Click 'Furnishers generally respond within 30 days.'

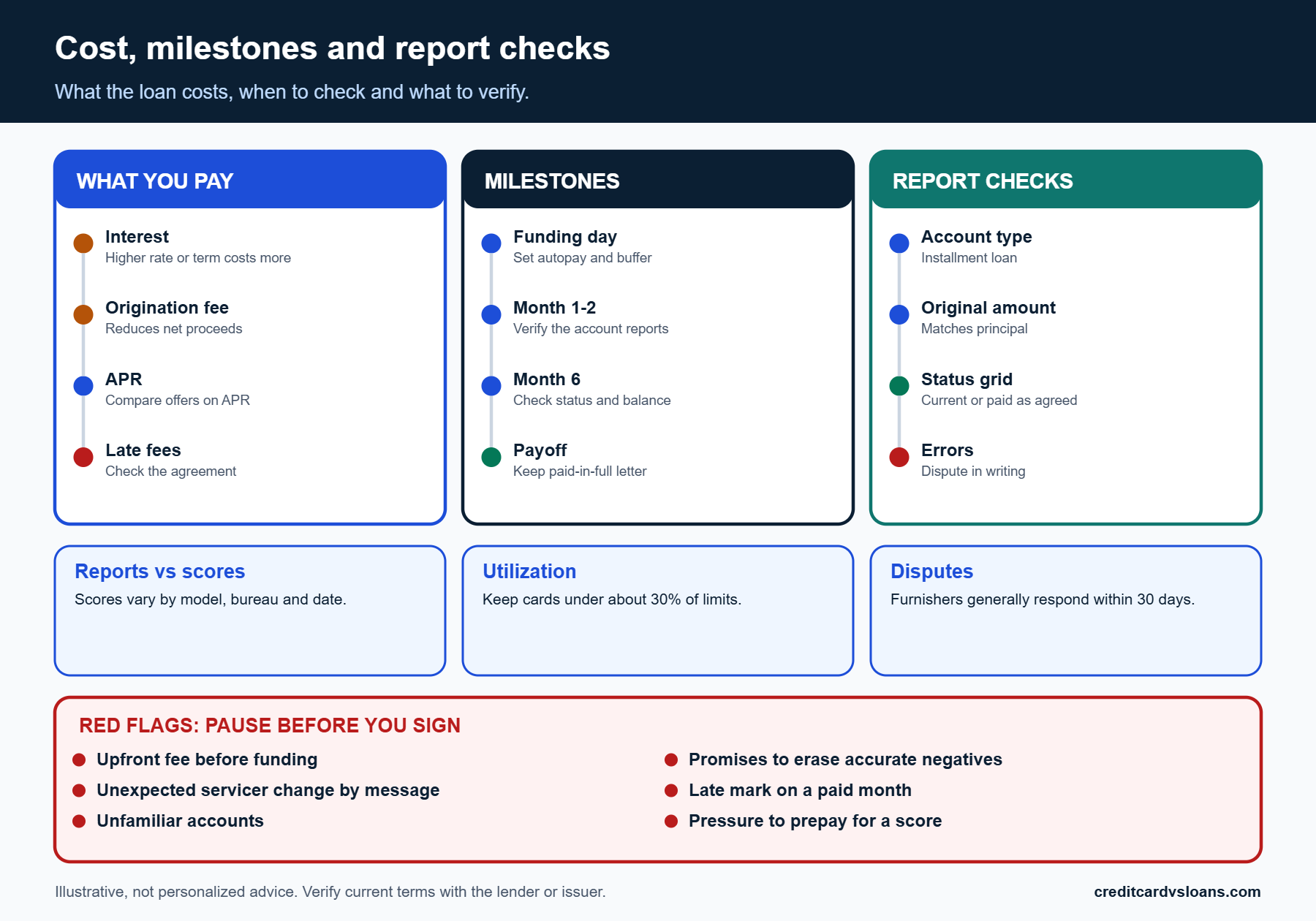tap(1043, 599)
